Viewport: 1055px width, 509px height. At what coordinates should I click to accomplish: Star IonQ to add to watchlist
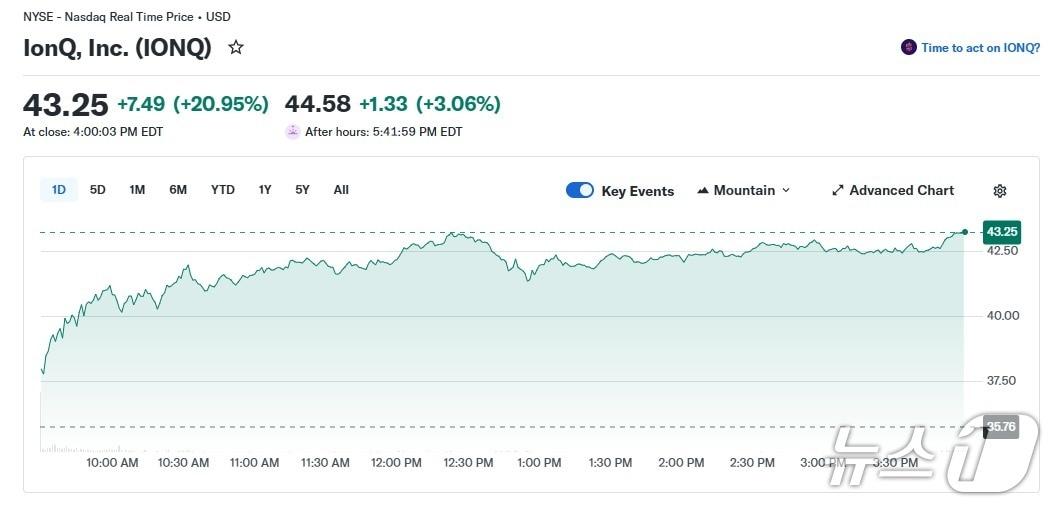pos(236,47)
